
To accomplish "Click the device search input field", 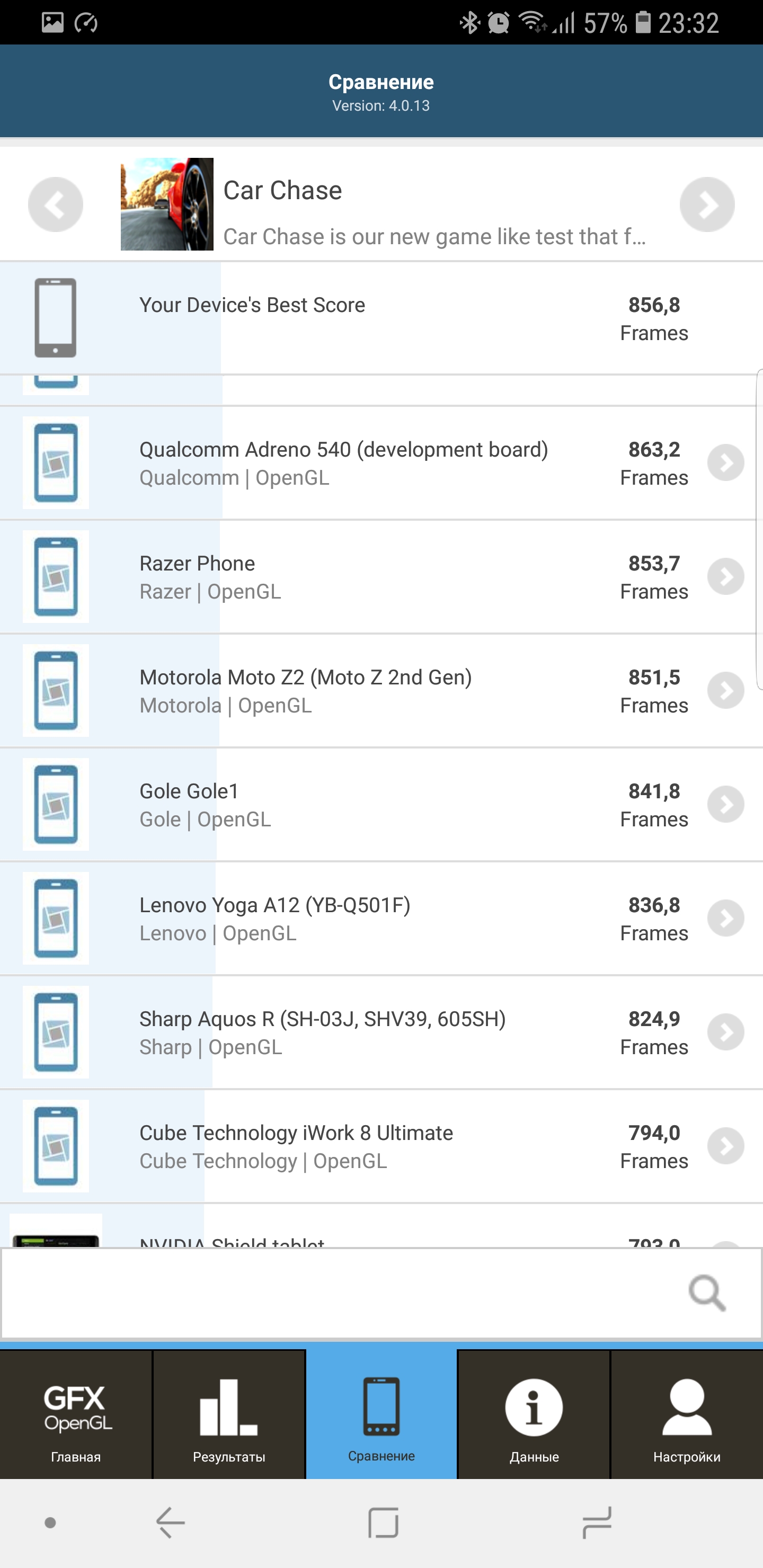I will 341,1293.
